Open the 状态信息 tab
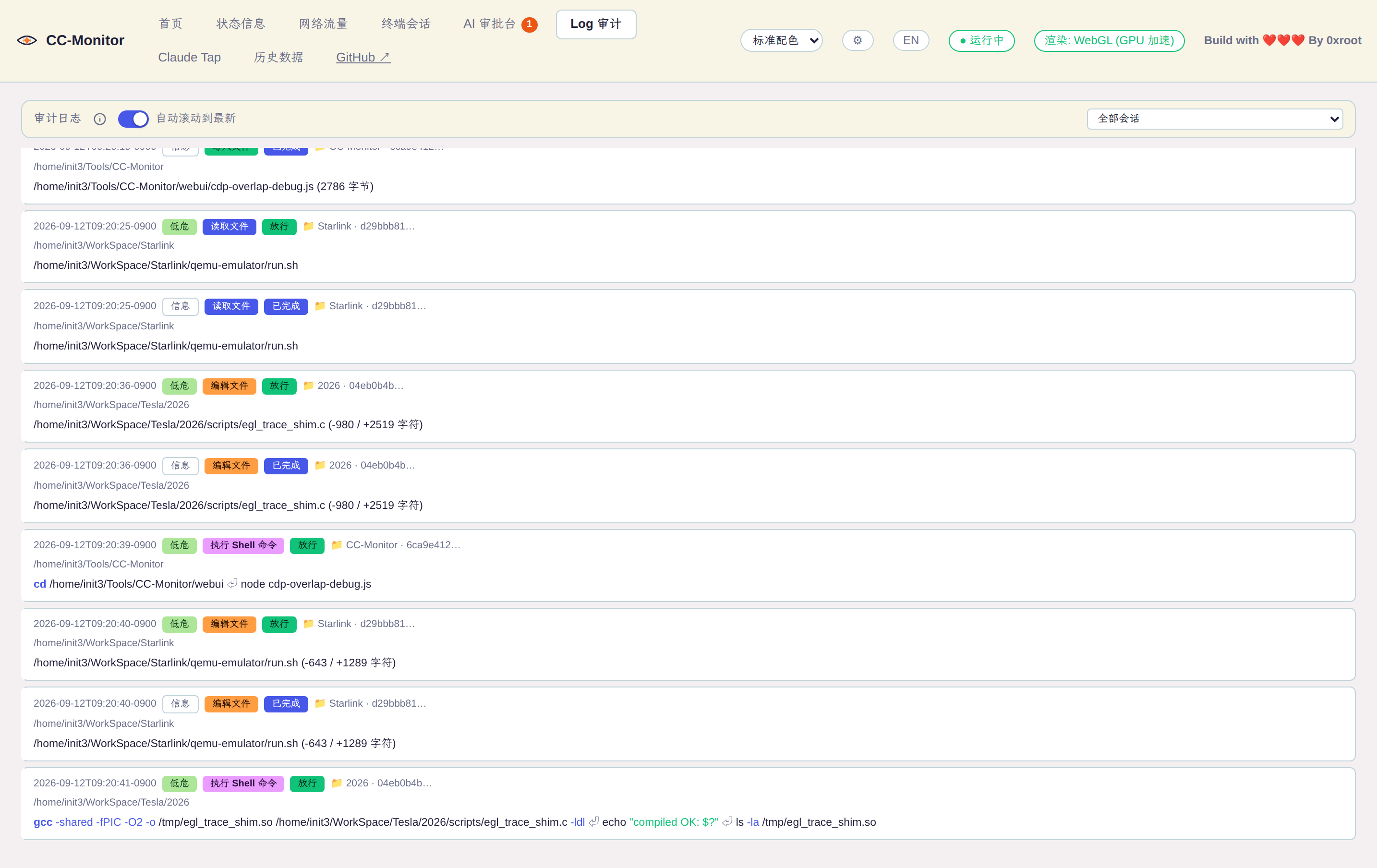Screen dimensions: 1377x868 pyautogui.click(x=240, y=24)
